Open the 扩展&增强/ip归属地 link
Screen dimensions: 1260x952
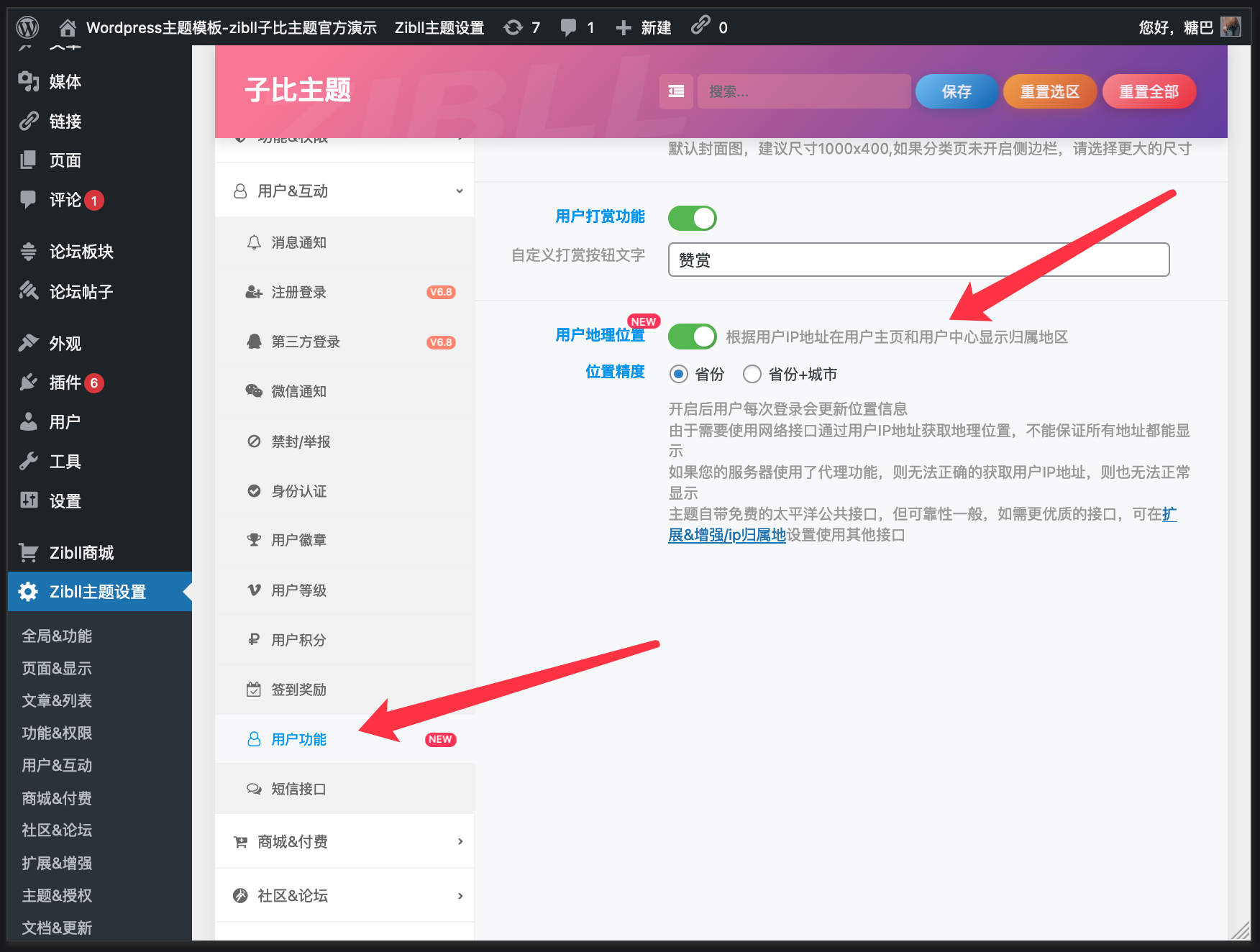[x=726, y=535]
